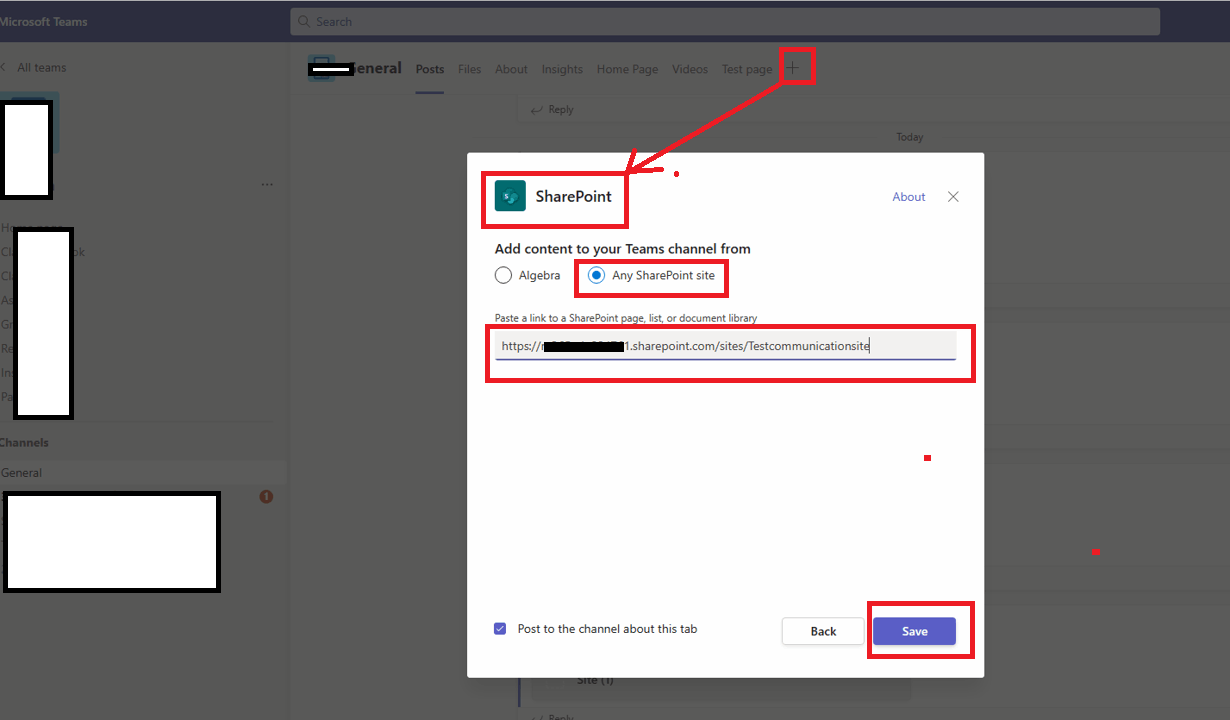Open the About link in dialog
Screen dimensions: 1230x720
pyautogui.click(x=909, y=197)
